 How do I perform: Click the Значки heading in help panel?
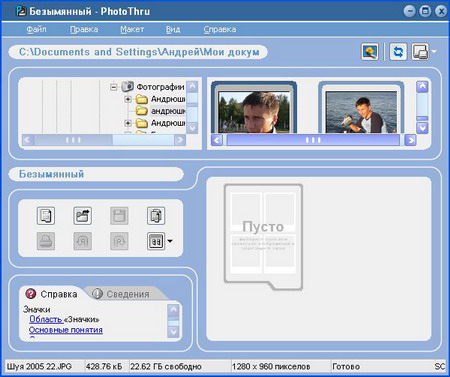(x=37, y=309)
